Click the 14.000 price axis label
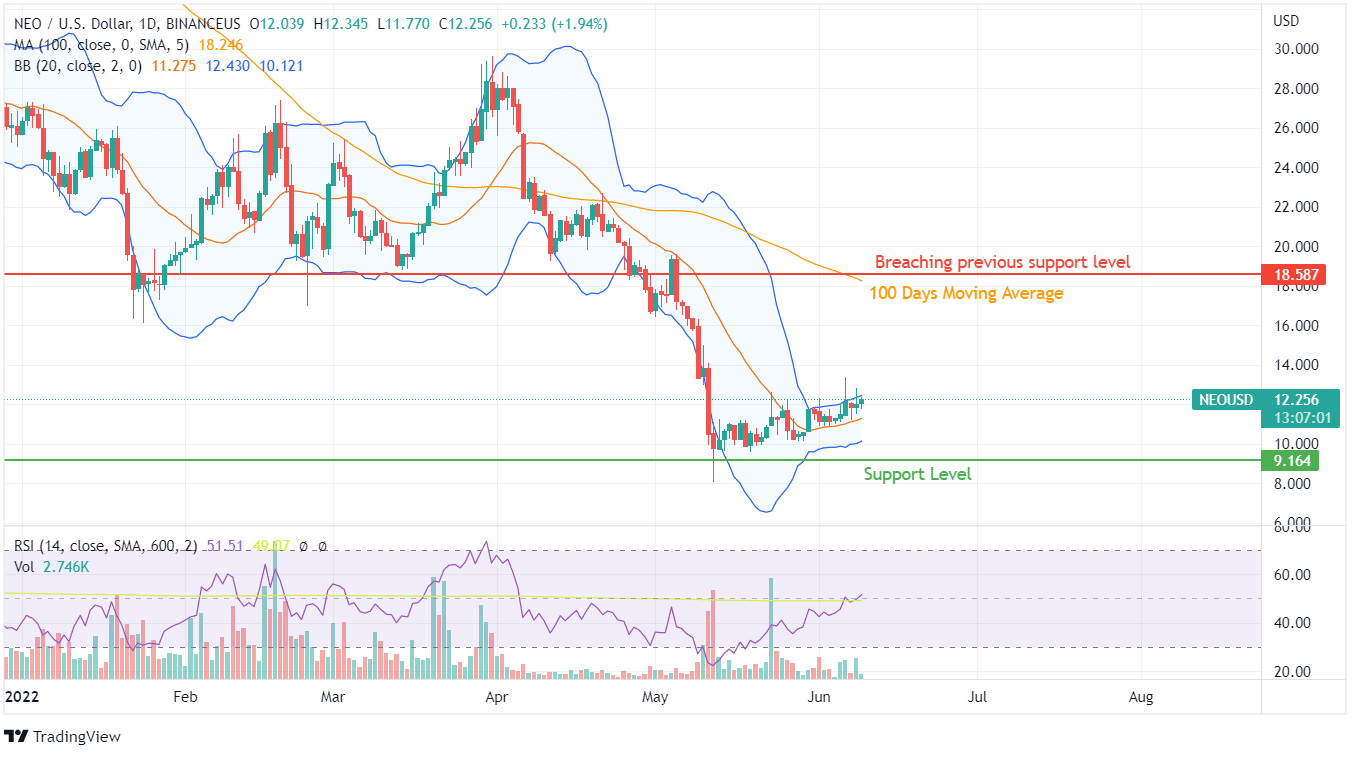The height and width of the screenshot is (758, 1359). tap(1294, 366)
